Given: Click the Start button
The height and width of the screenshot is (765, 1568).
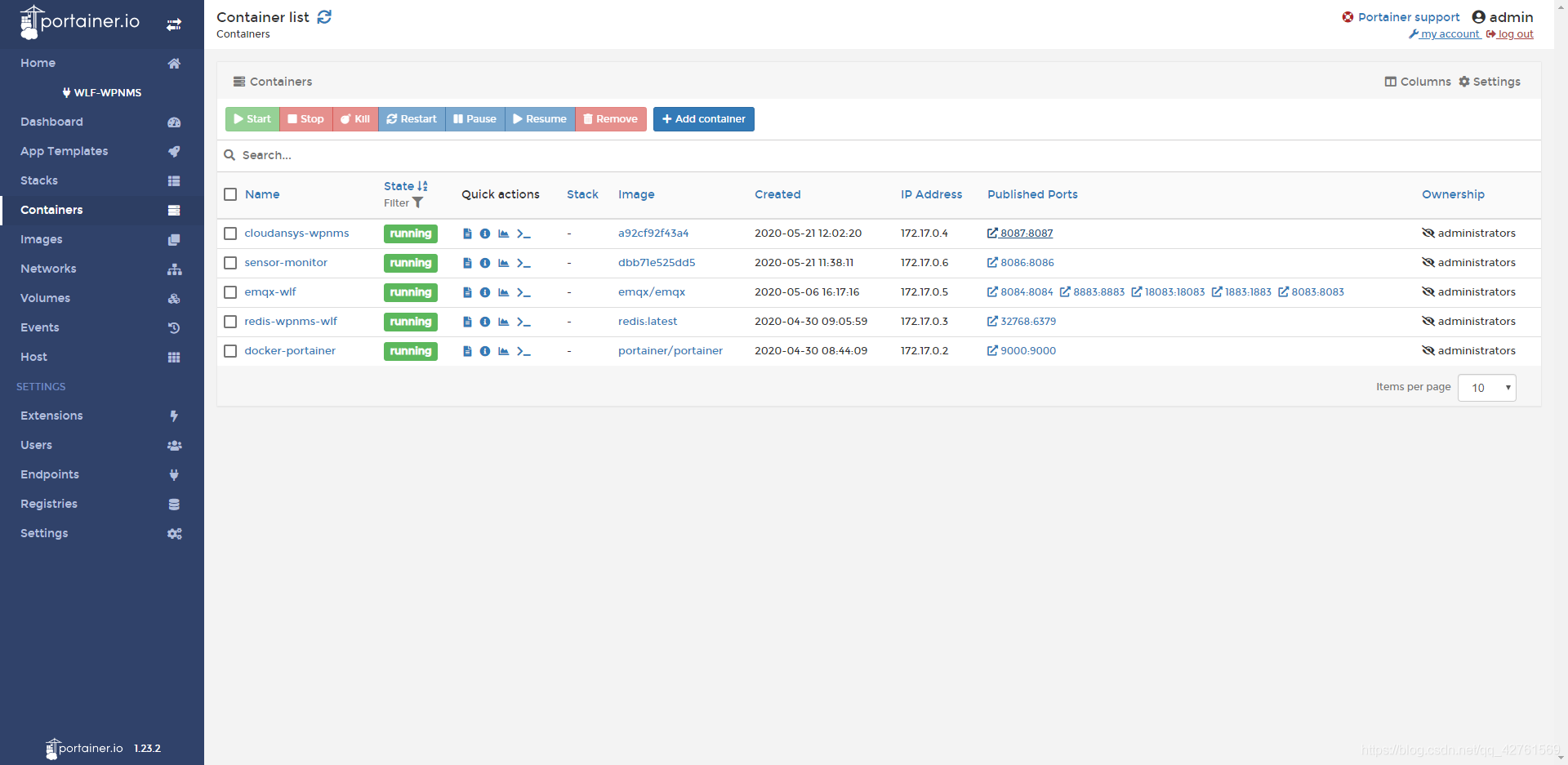Looking at the screenshot, I should (x=252, y=119).
